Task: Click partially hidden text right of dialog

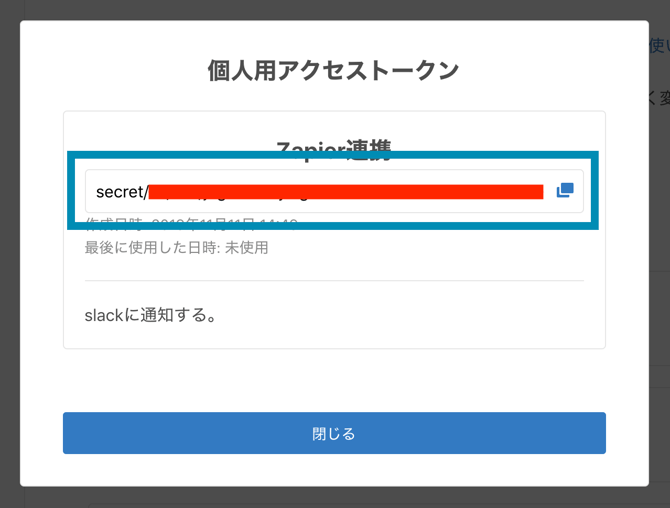Action: point(659,98)
